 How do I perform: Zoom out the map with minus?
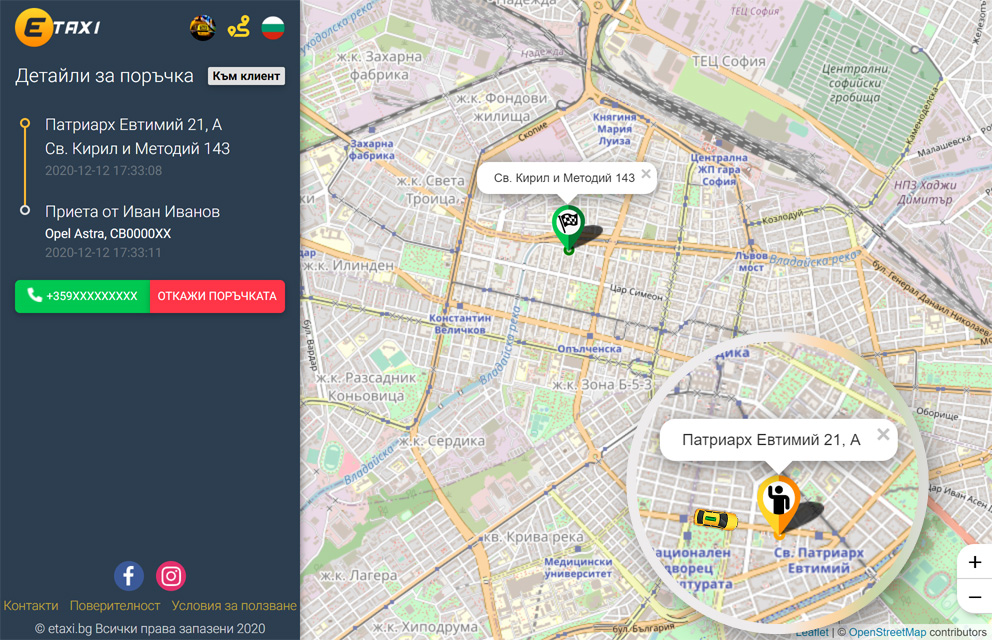tap(975, 596)
